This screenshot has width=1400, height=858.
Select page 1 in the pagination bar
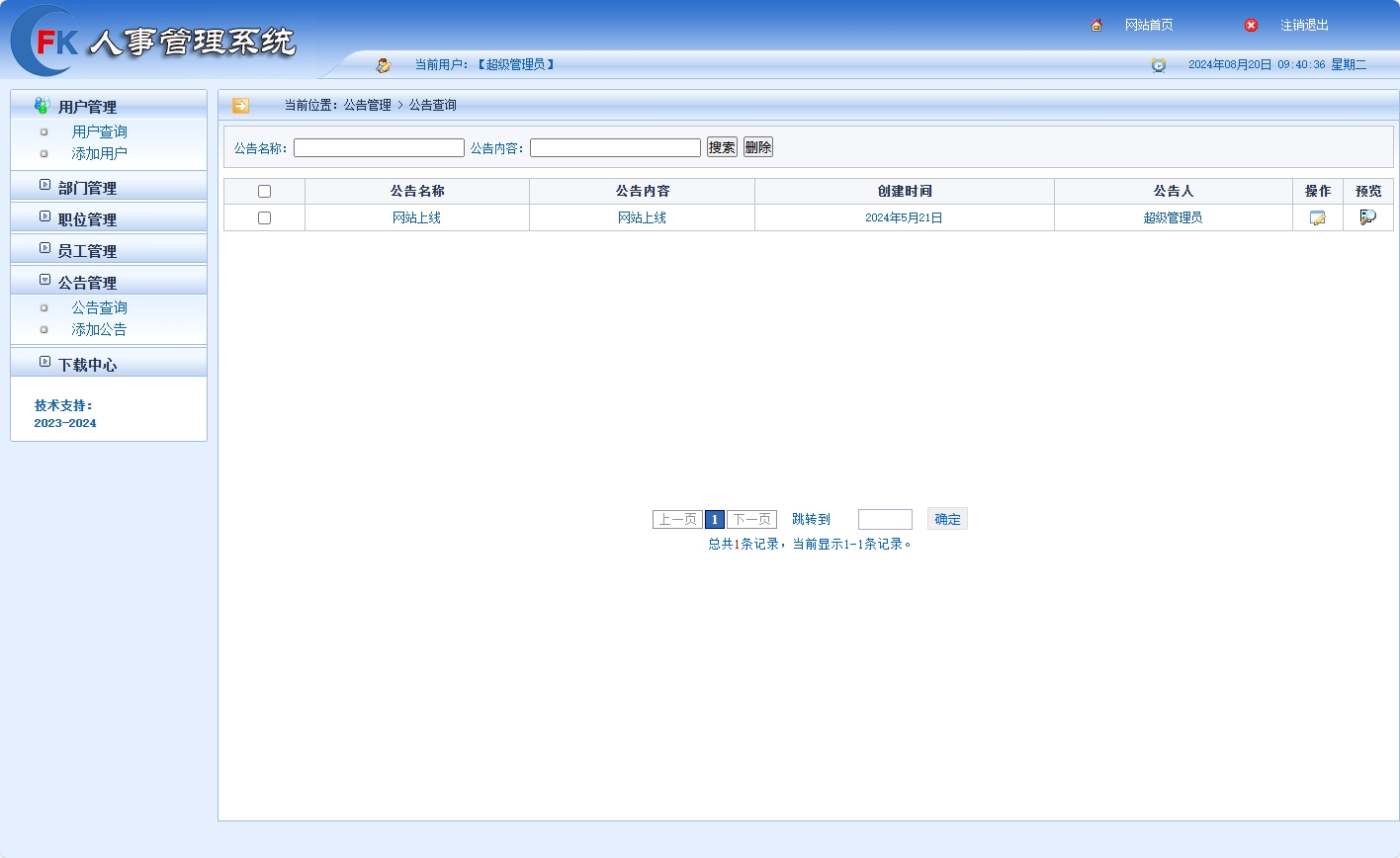[x=714, y=518]
